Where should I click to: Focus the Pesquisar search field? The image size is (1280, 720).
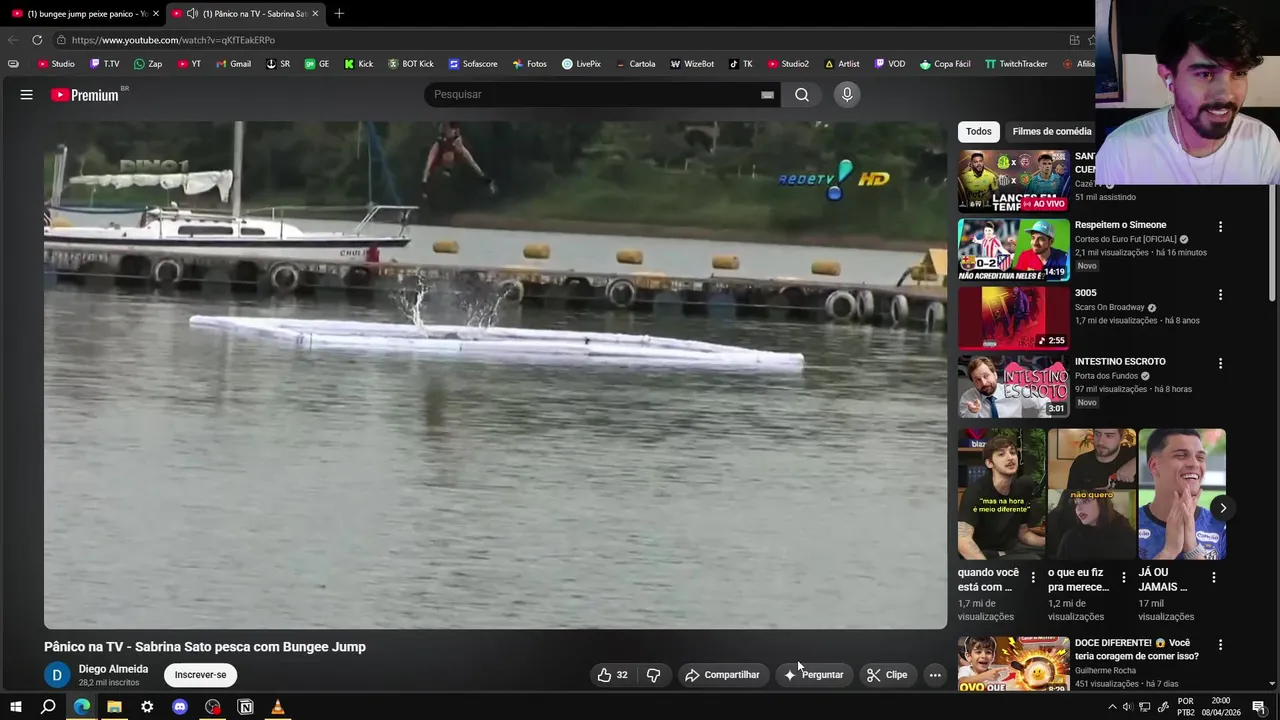[x=595, y=94]
